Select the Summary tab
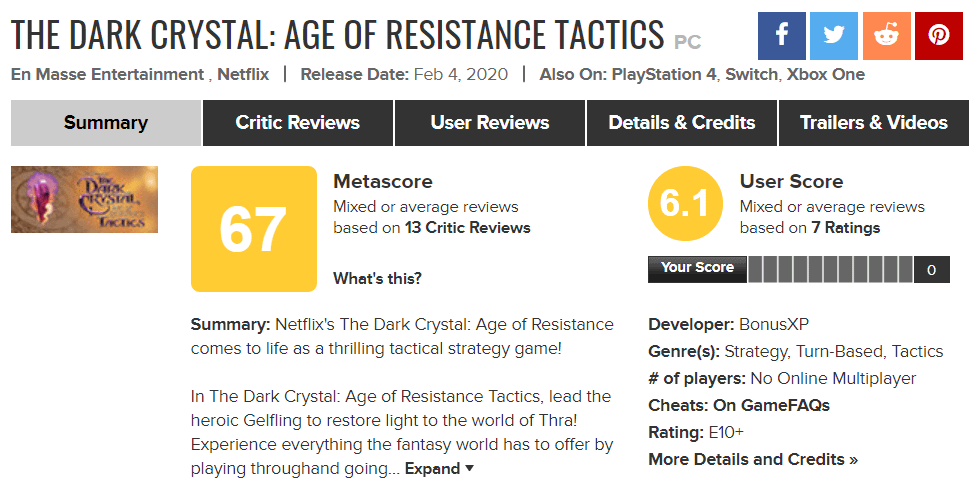This screenshot has height=480, width=978. pyautogui.click(x=105, y=123)
